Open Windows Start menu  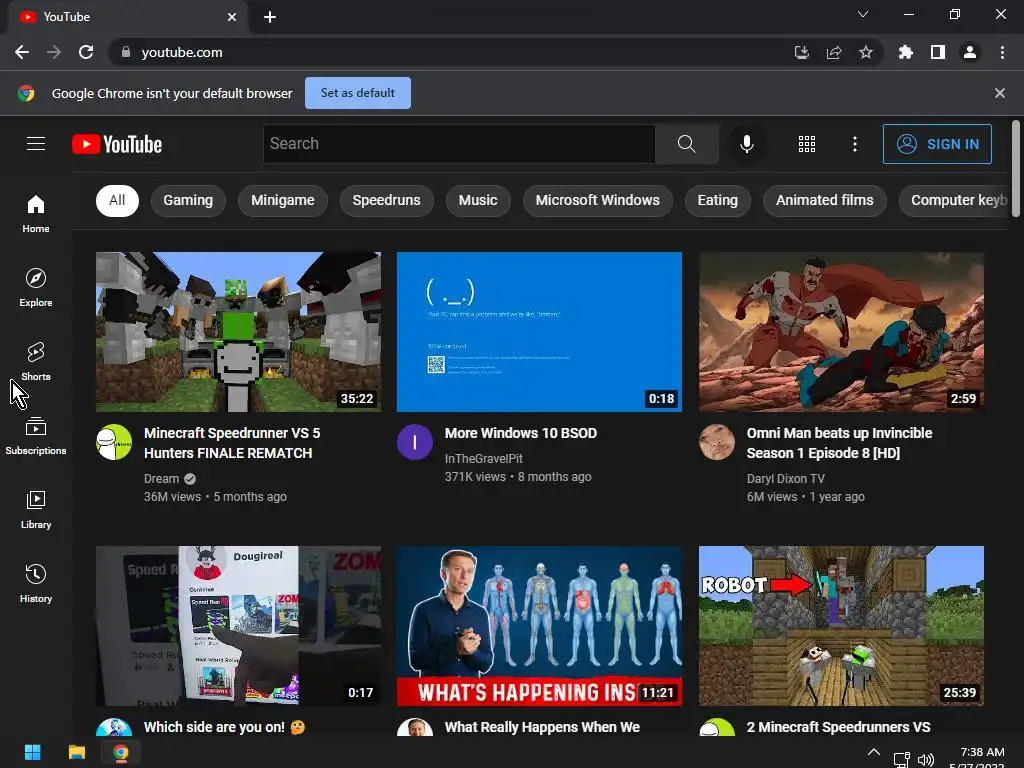33,752
